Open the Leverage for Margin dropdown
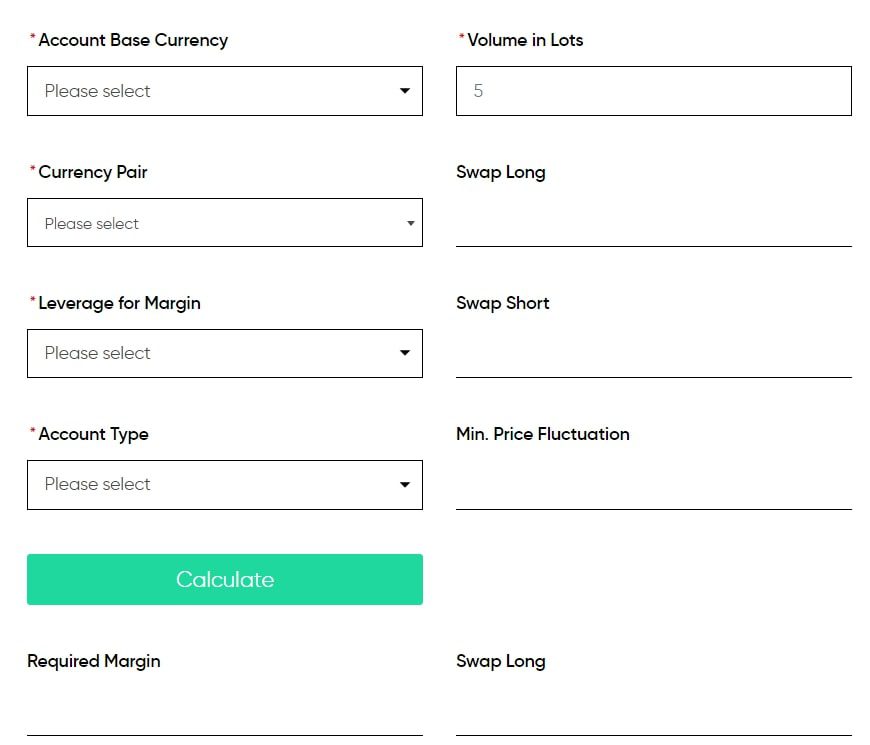The image size is (870, 745). 225,353
